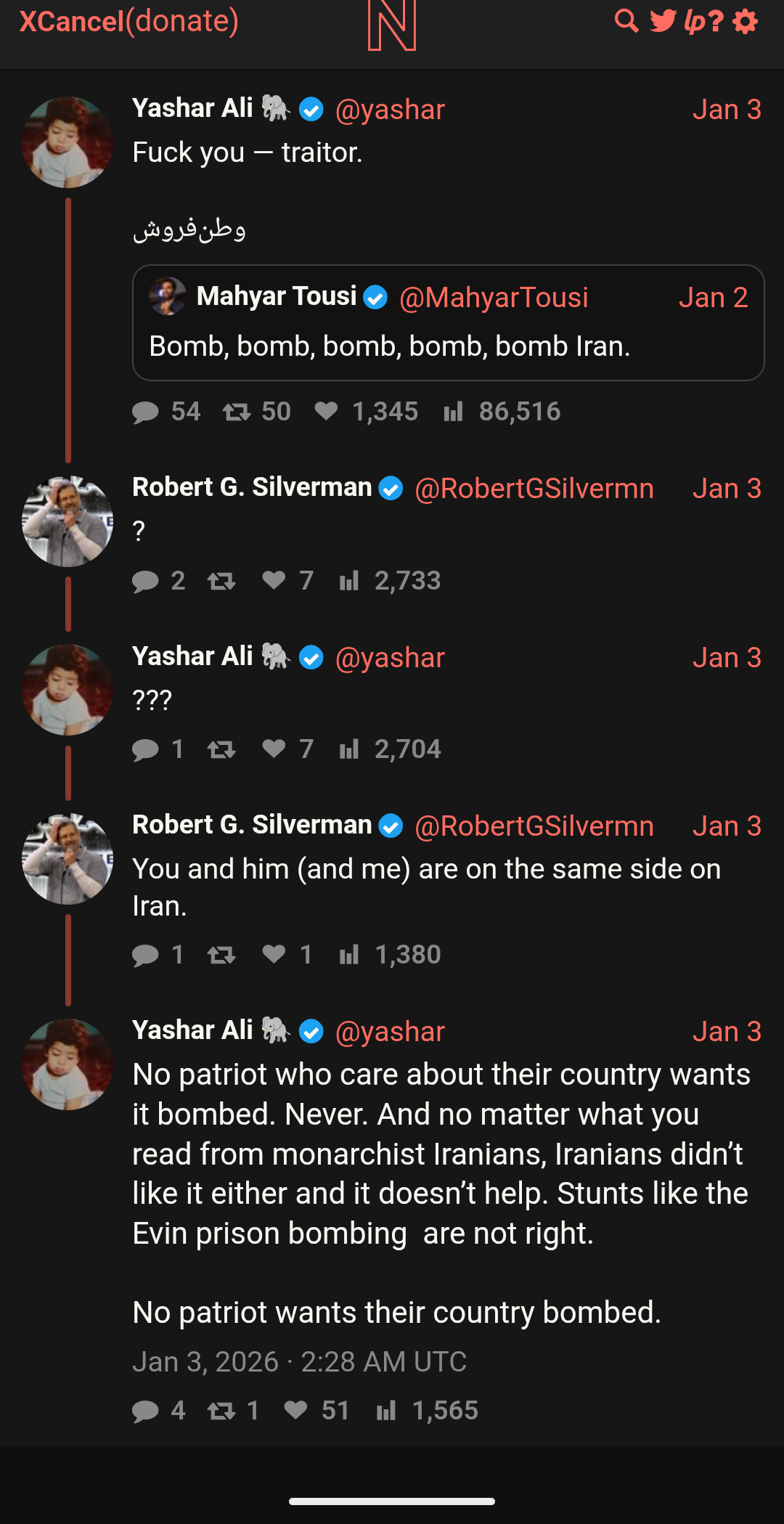Click the Twitter bird icon in header
Image resolution: width=784 pixels, height=1524 pixels.
click(663, 21)
